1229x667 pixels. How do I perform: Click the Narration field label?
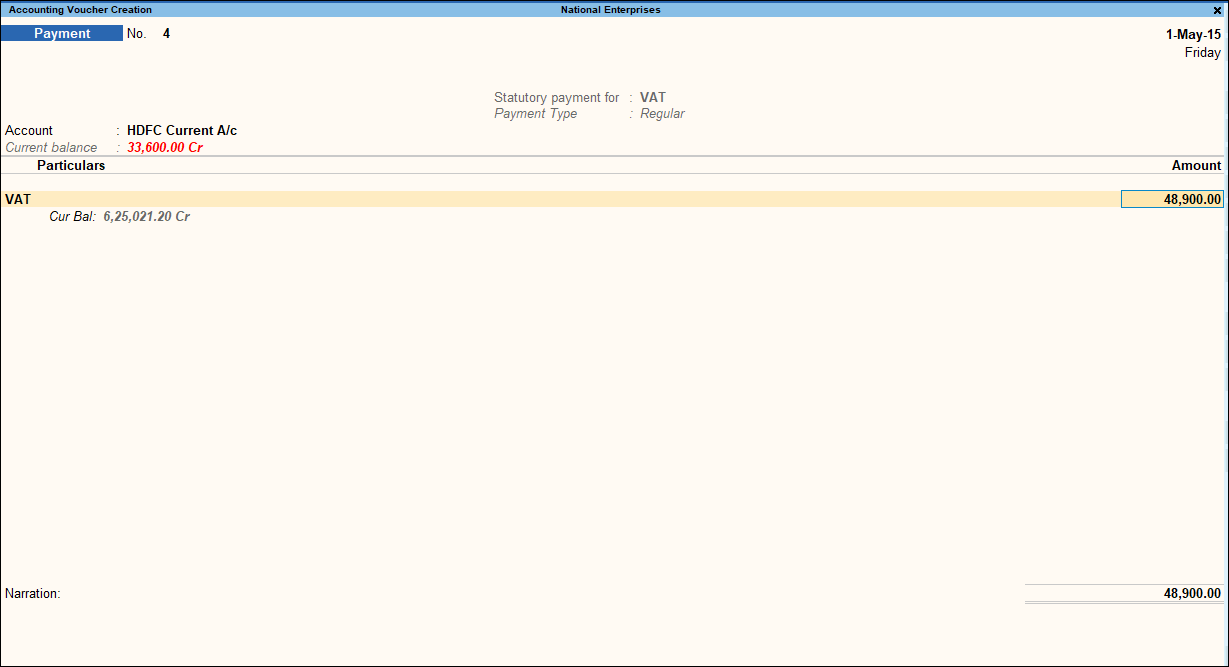pos(33,593)
